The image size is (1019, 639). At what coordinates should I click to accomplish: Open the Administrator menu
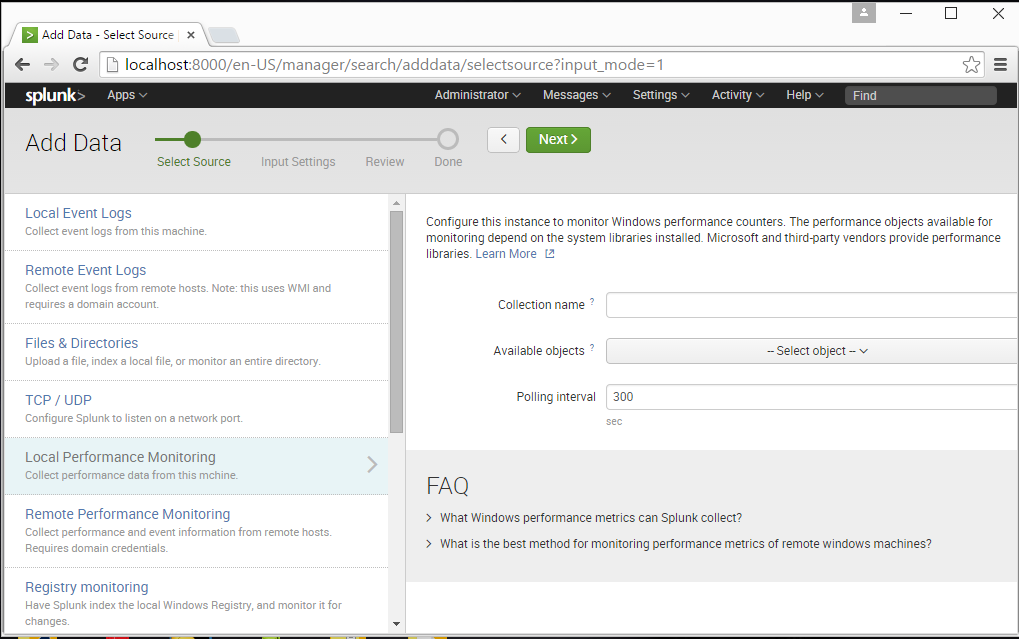(x=478, y=95)
